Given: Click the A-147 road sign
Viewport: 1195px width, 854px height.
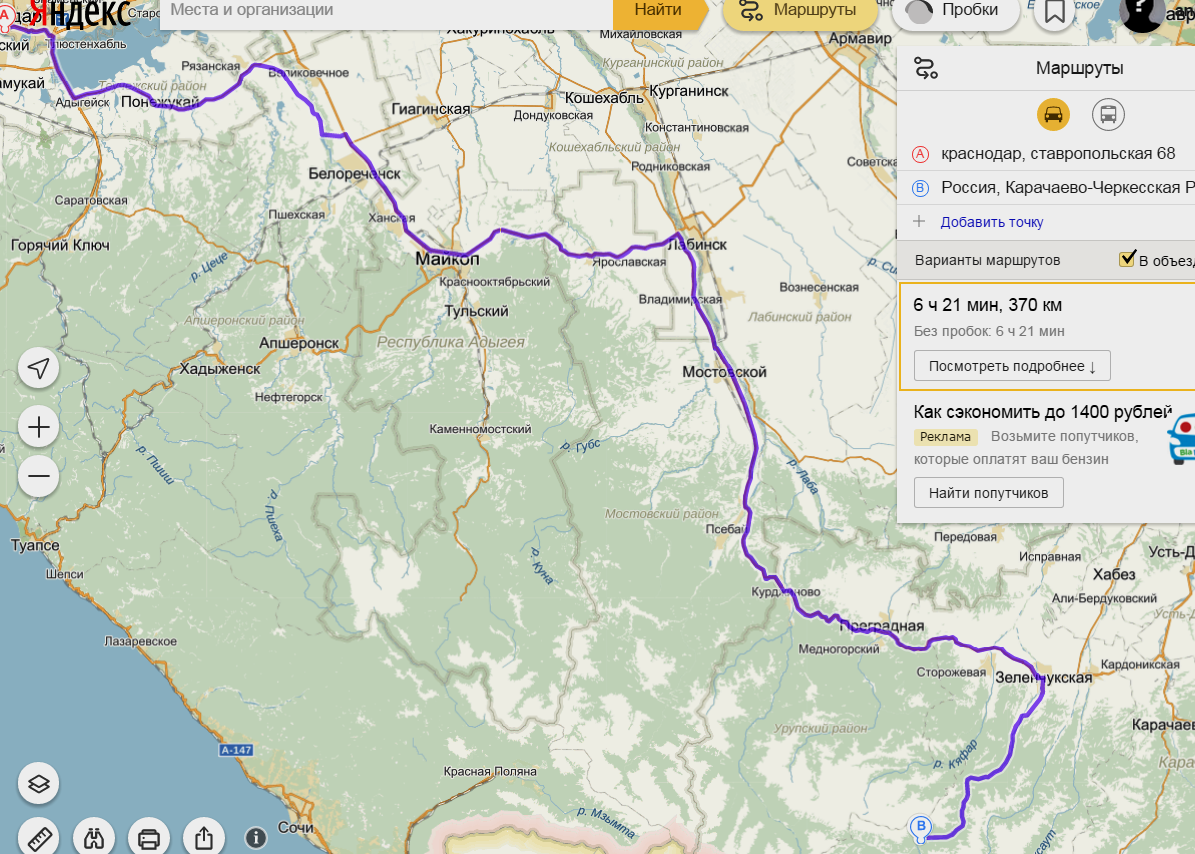Looking at the screenshot, I should [x=235, y=750].
